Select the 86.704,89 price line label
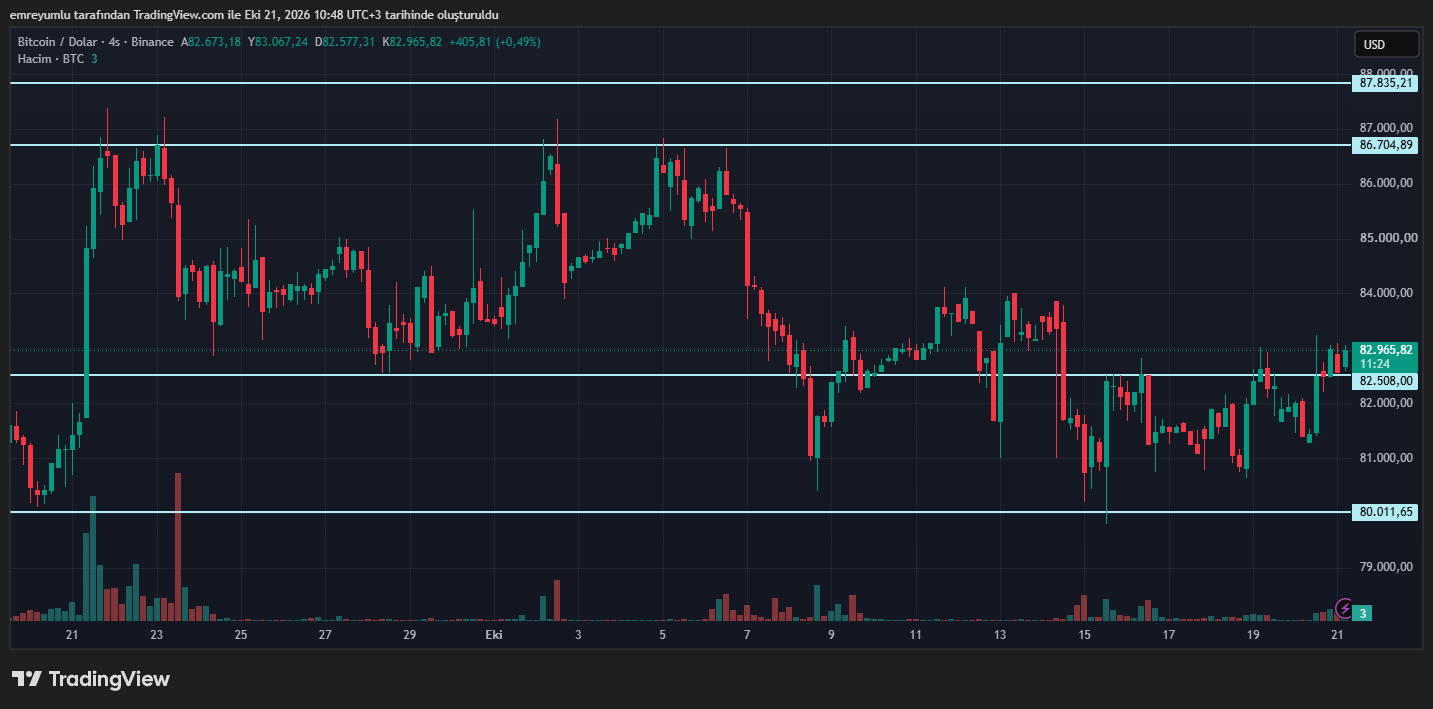This screenshot has width=1433, height=709. tap(1386, 145)
